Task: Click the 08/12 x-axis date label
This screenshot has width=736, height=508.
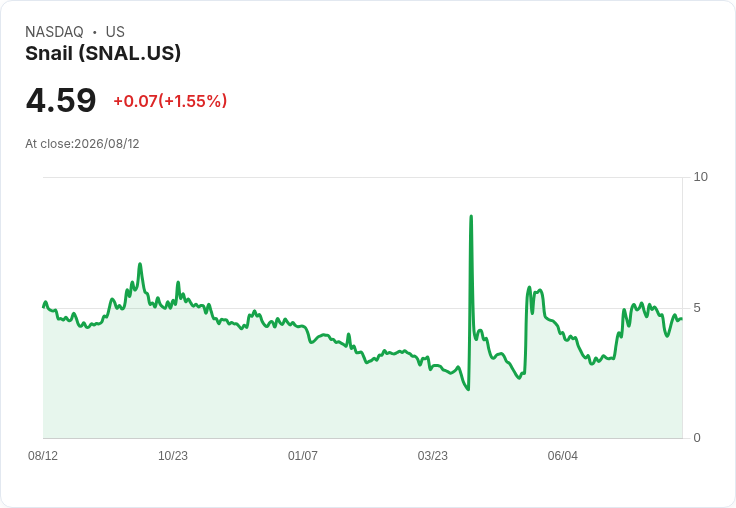Action: click(x=43, y=455)
